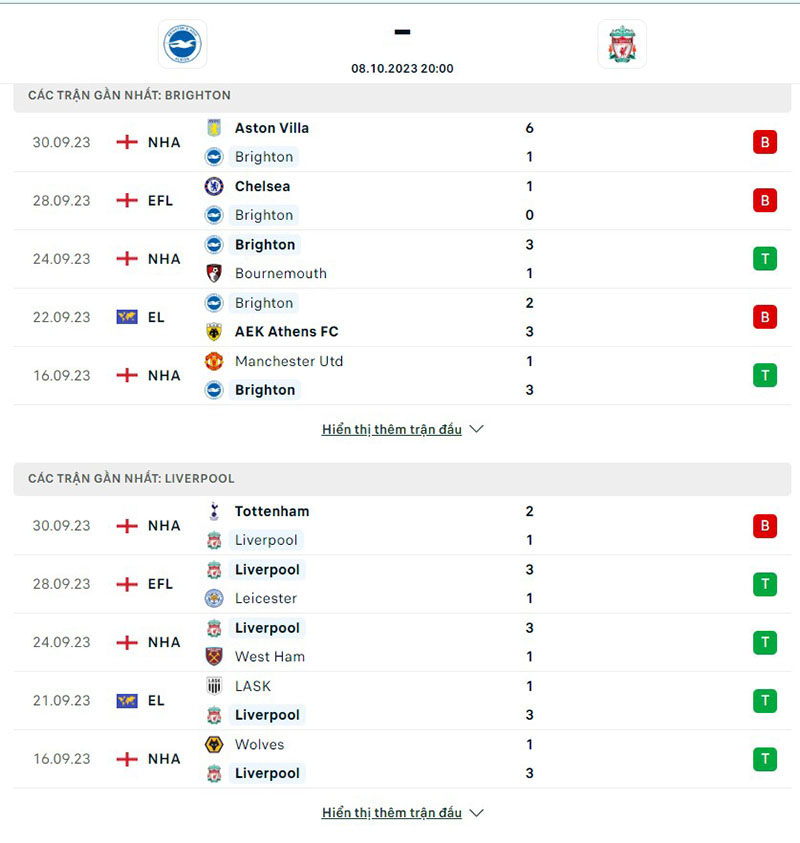The width and height of the screenshot is (800, 843).
Task: Click the Chelsea club badge
Action: tap(214, 186)
